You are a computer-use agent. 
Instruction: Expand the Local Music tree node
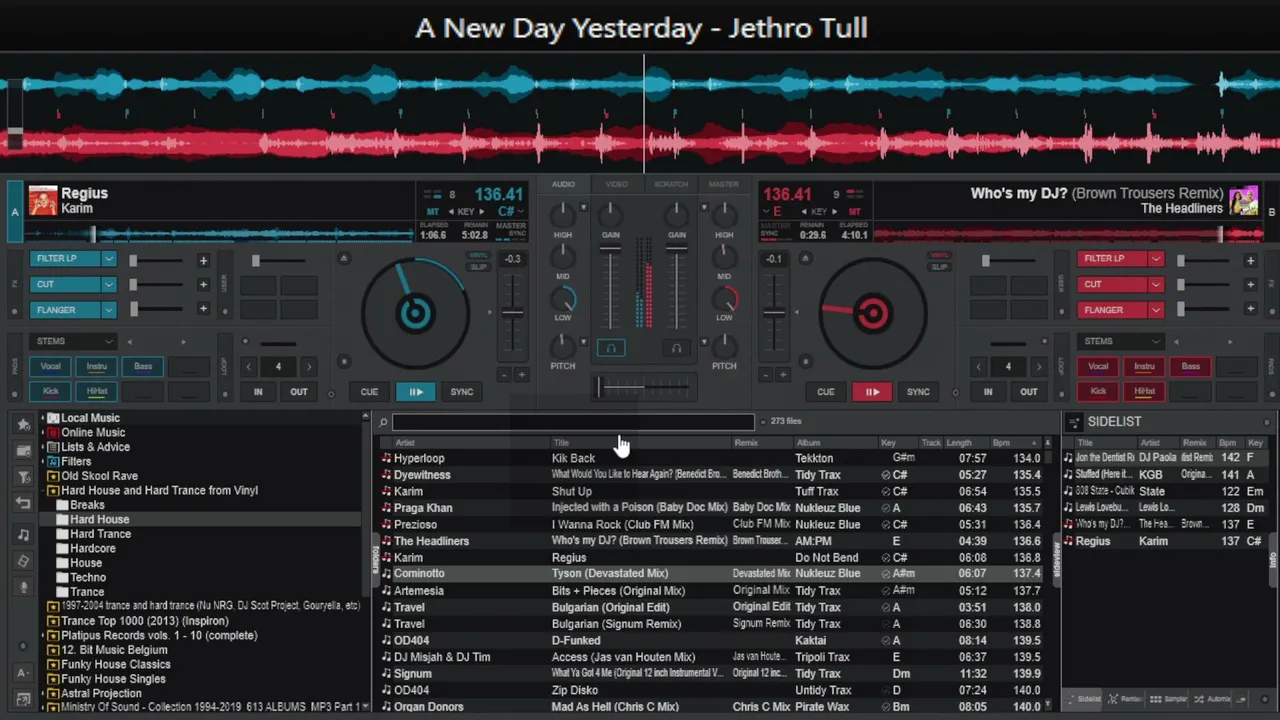[x=43, y=418]
